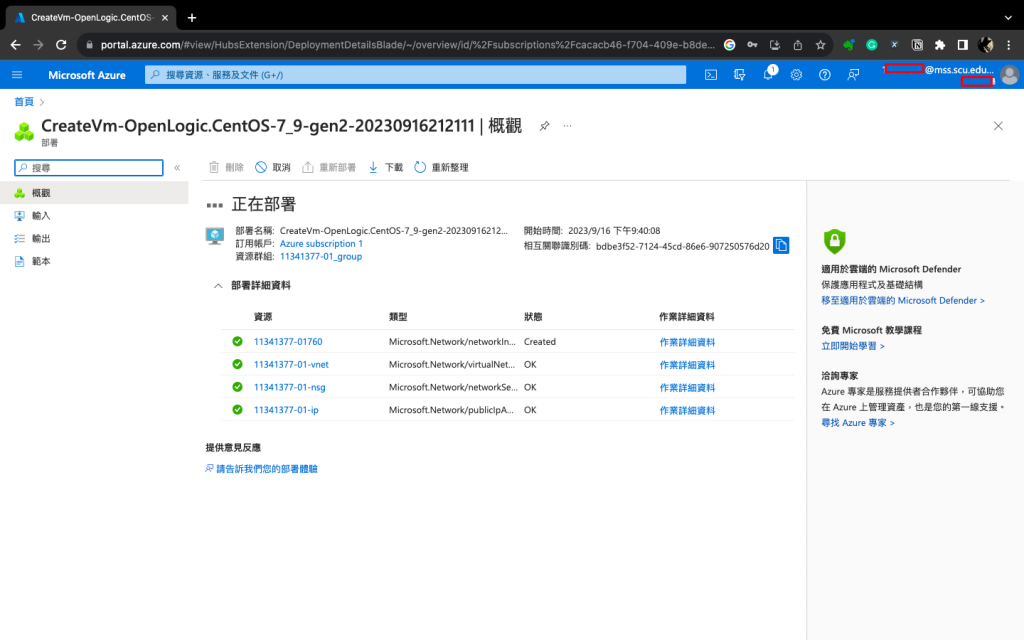The height and width of the screenshot is (640, 1024).
Task: Pin the deployment blade to the dashboard
Action: (544, 126)
